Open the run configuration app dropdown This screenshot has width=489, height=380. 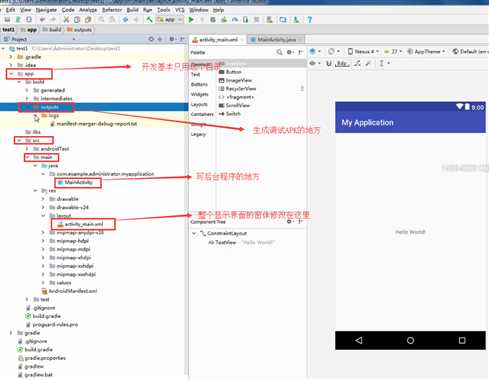[170, 20]
